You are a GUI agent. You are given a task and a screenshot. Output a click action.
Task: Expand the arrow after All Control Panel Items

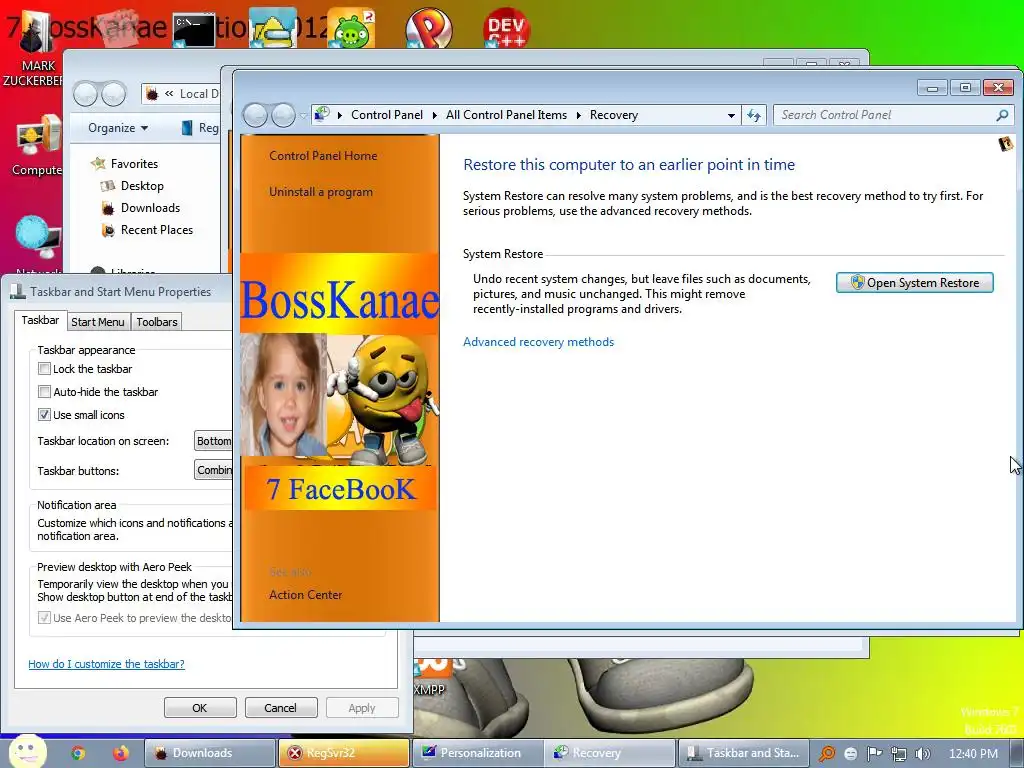(x=579, y=116)
